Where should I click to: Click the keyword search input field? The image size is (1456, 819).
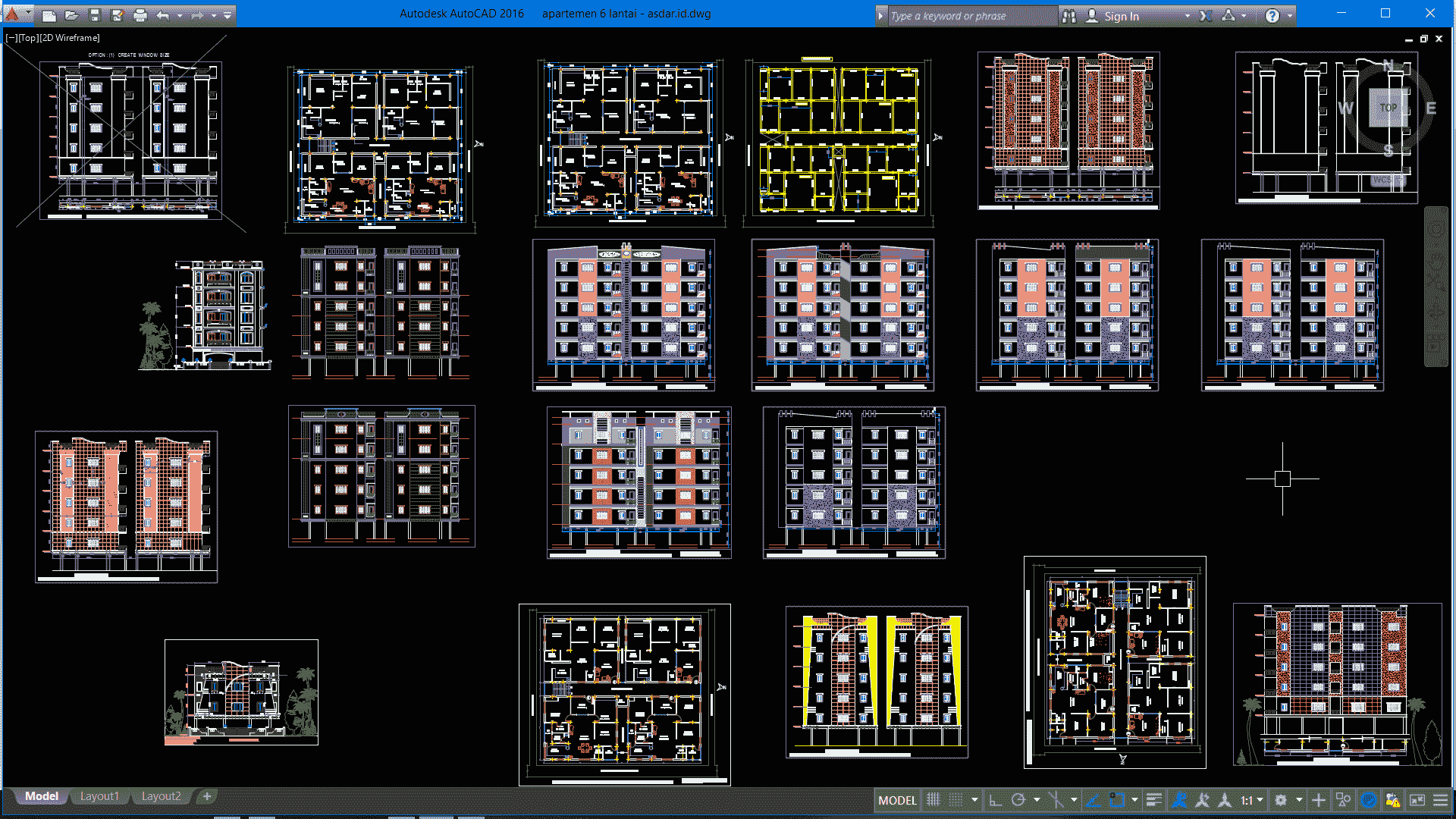click(x=971, y=16)
